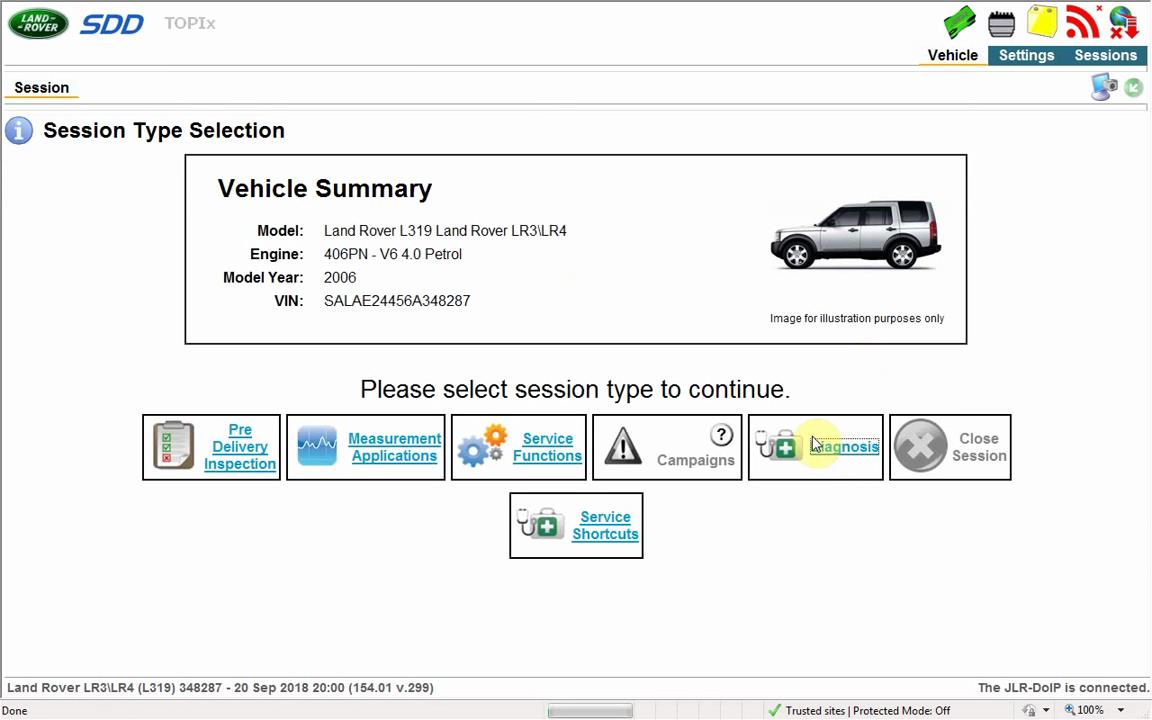Click the globe network status icon

1123,22
